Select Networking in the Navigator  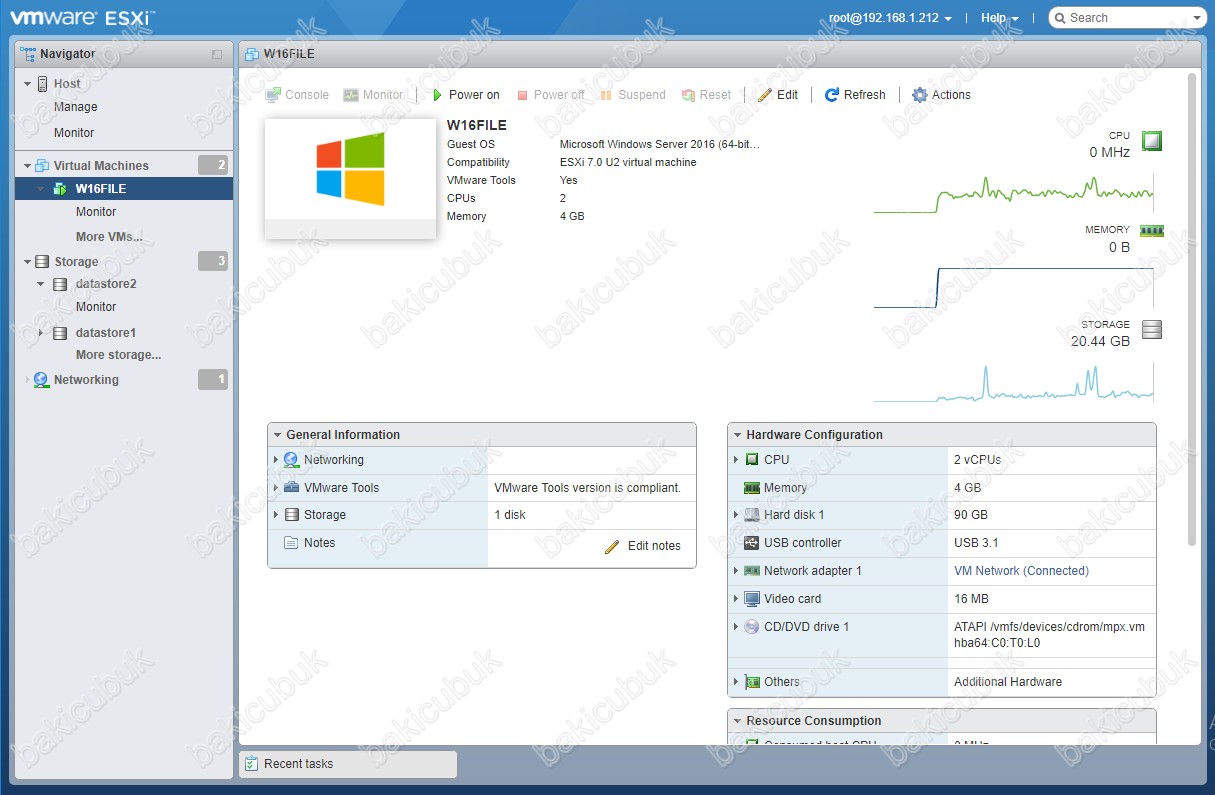click(x=86, y=380)
